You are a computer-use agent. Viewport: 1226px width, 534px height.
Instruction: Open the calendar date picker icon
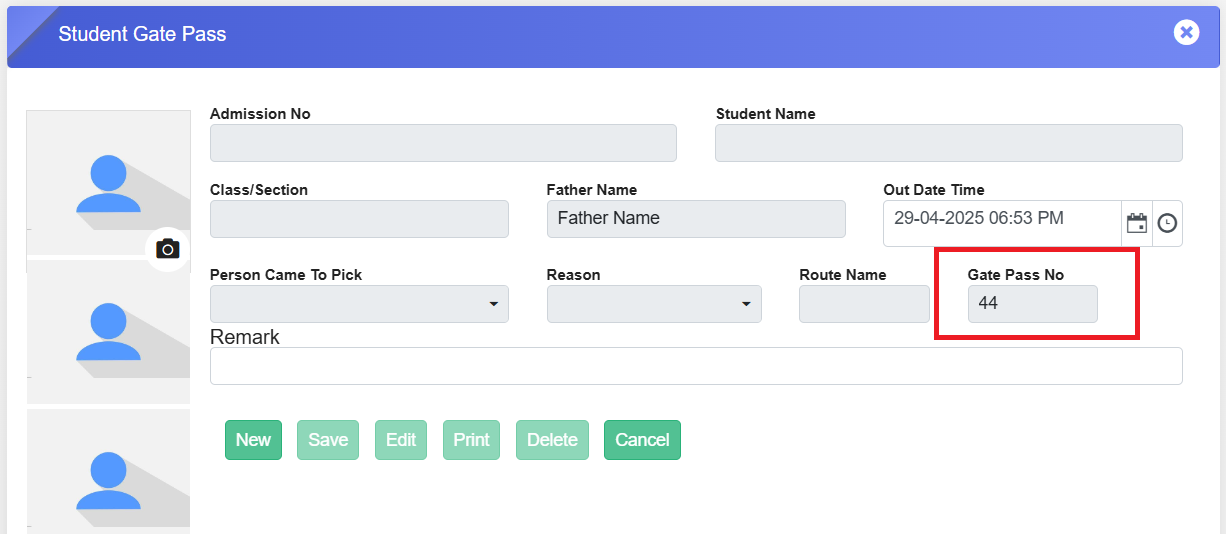(1137, 223)
